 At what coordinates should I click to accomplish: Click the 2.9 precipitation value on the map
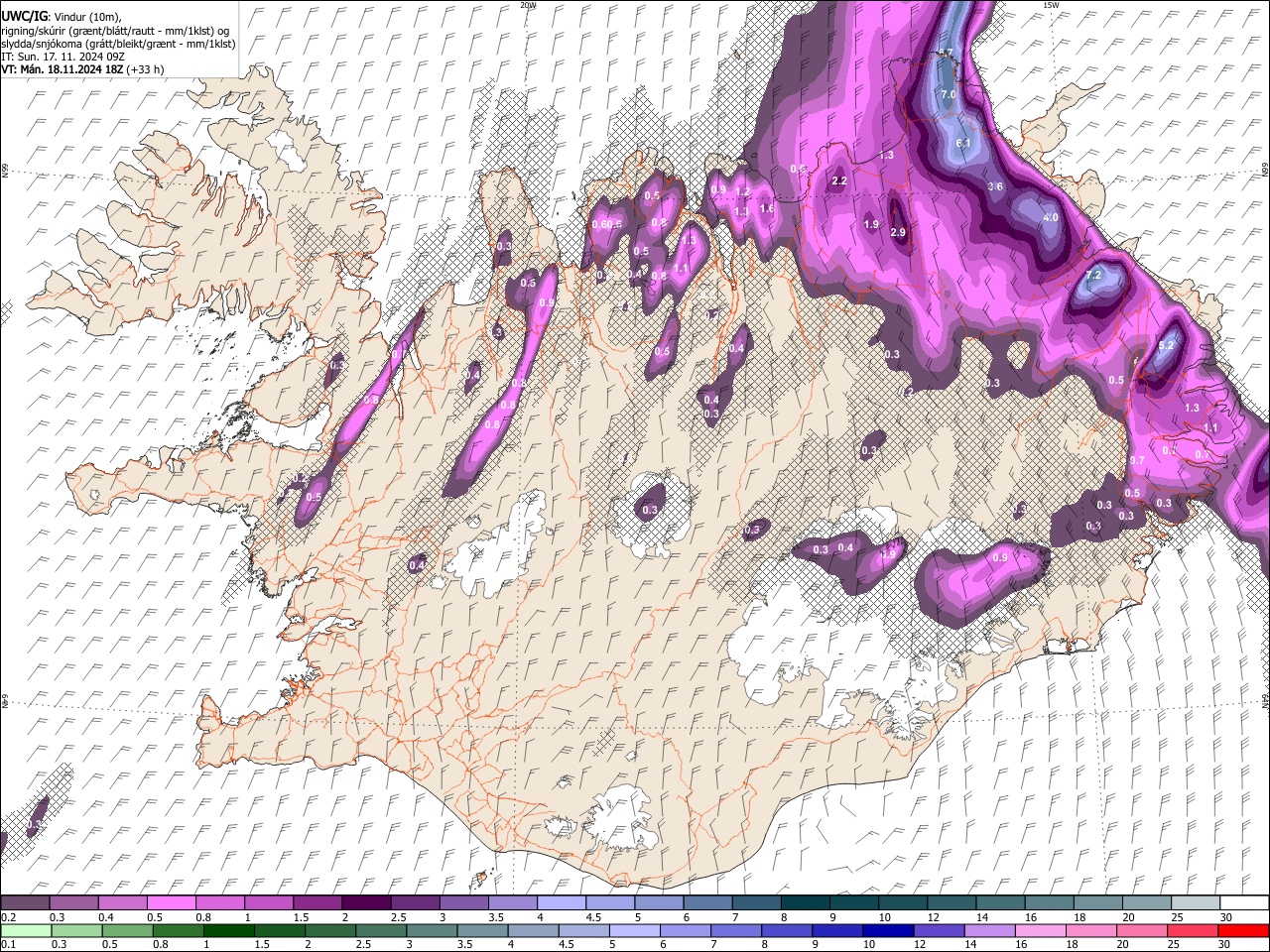(x=898, y=232)
